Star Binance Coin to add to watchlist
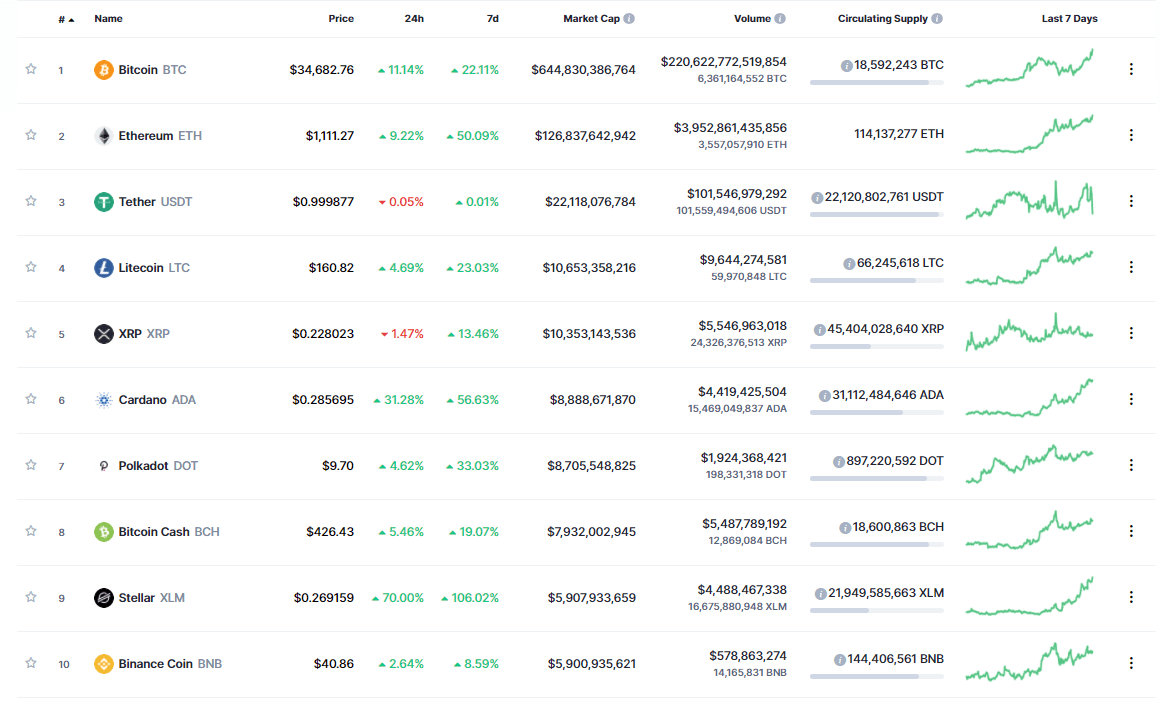 pos(31,662)
